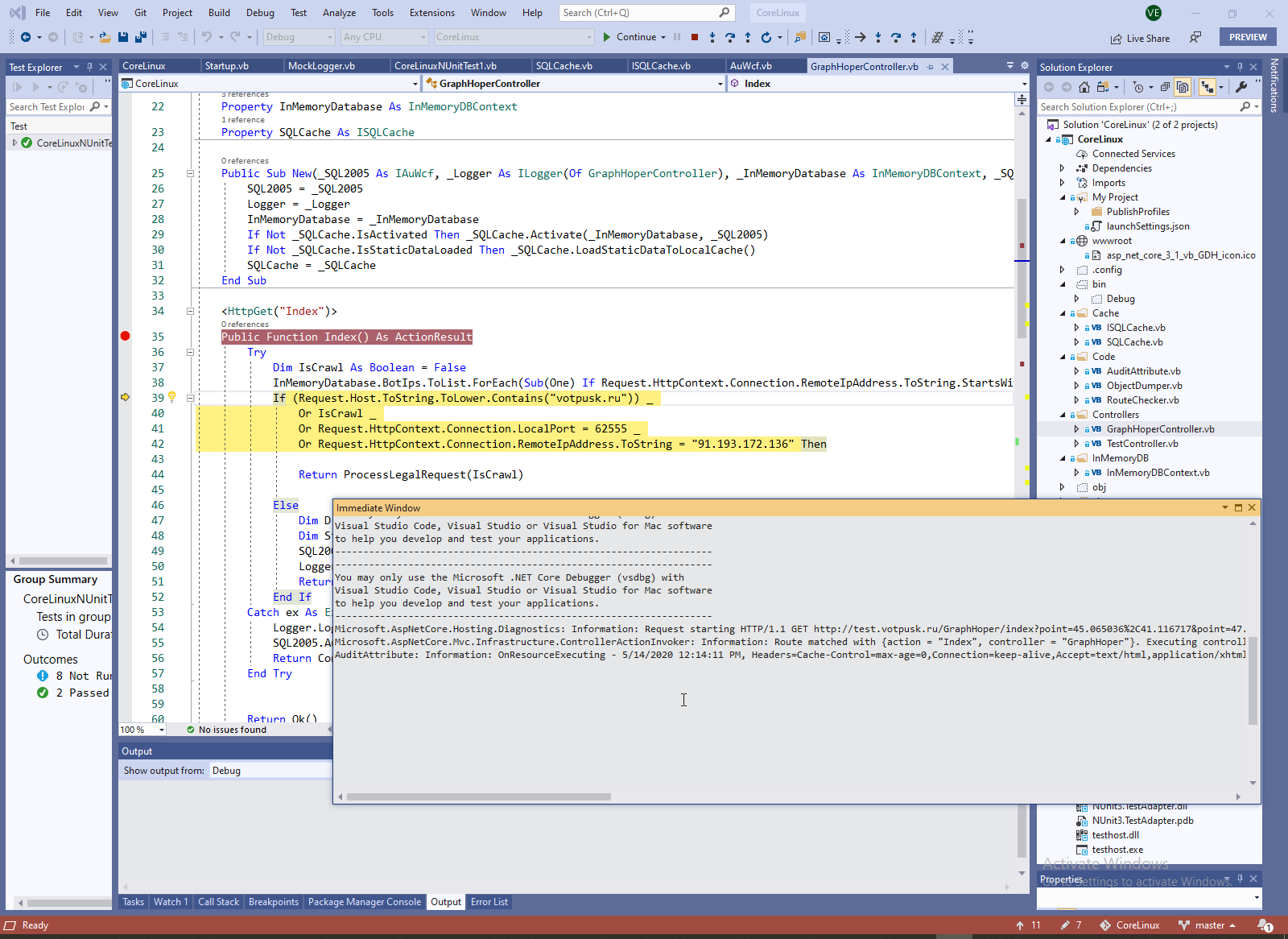This screenshot has height=939, width=1288.
Task: Switch to the Error List tab
Action: click(x=489, y=902)
